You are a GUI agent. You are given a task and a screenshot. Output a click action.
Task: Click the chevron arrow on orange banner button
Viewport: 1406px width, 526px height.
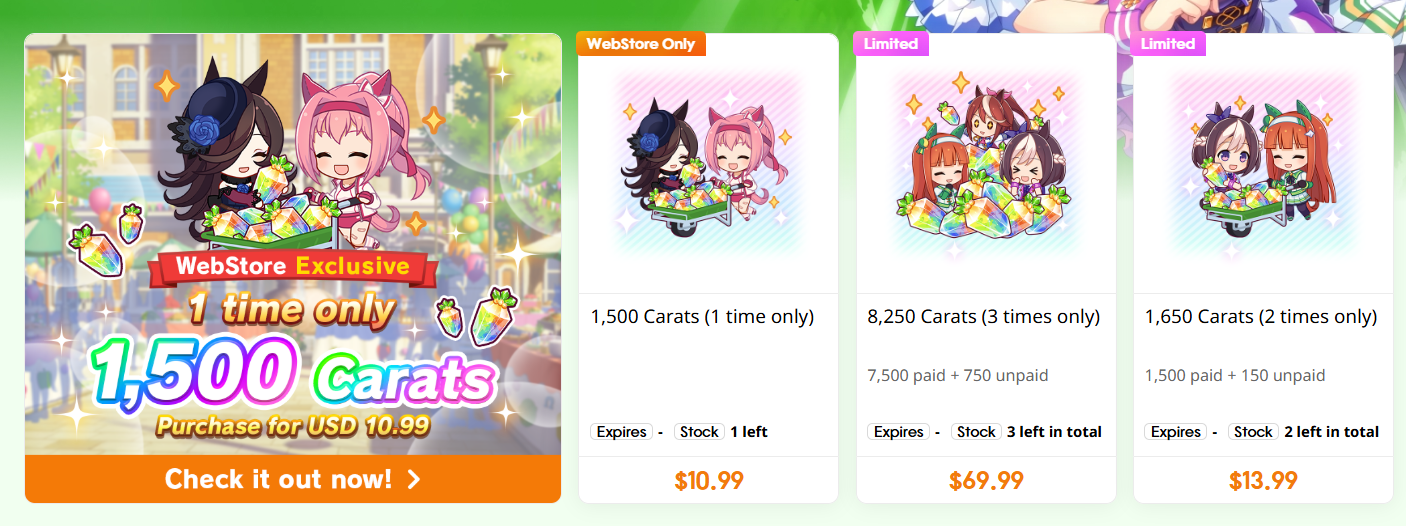coord(414,480)
